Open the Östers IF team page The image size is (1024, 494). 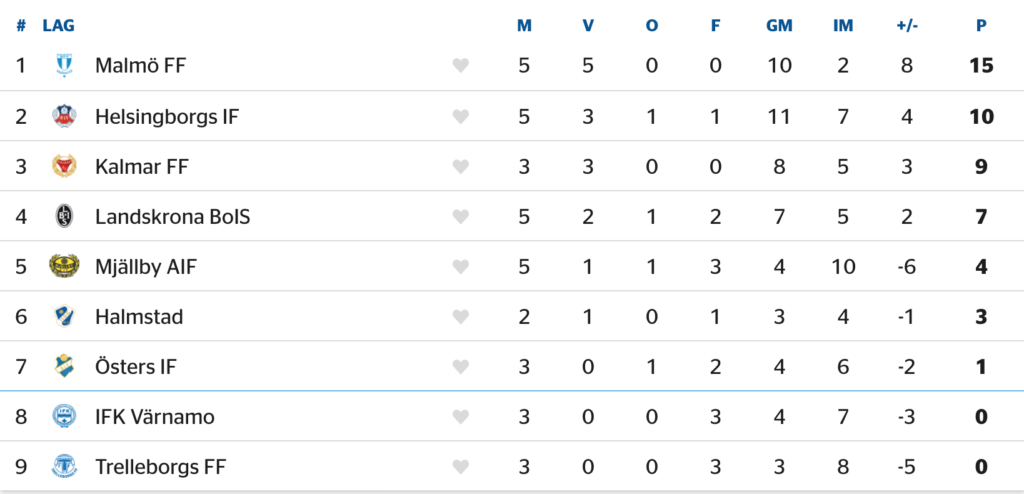[x=135, y=366]
